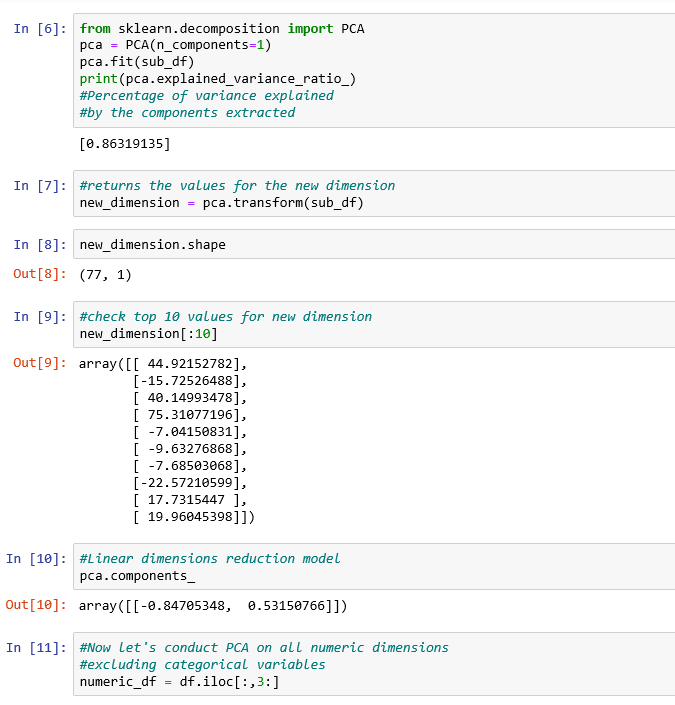
Task: Click the array value 75.31077196
Action: click(190, 415)
